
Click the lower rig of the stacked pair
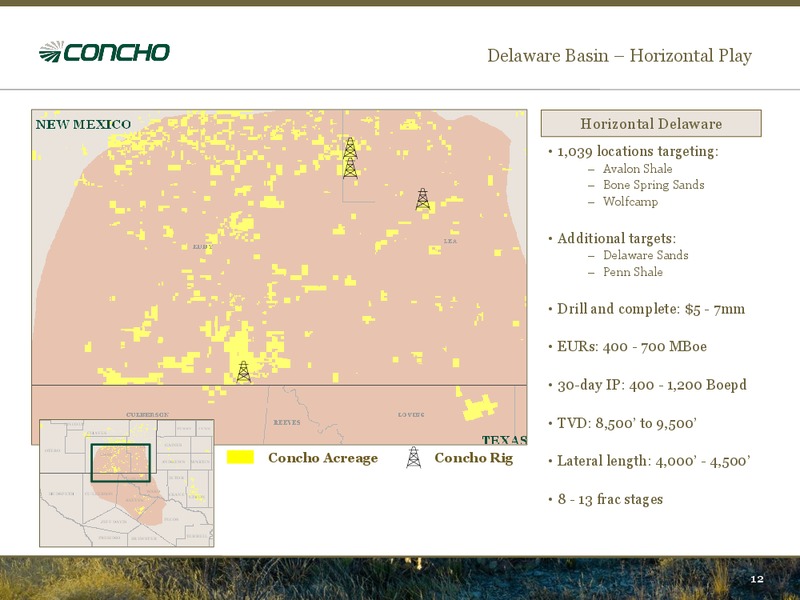[x=350, y=168]
